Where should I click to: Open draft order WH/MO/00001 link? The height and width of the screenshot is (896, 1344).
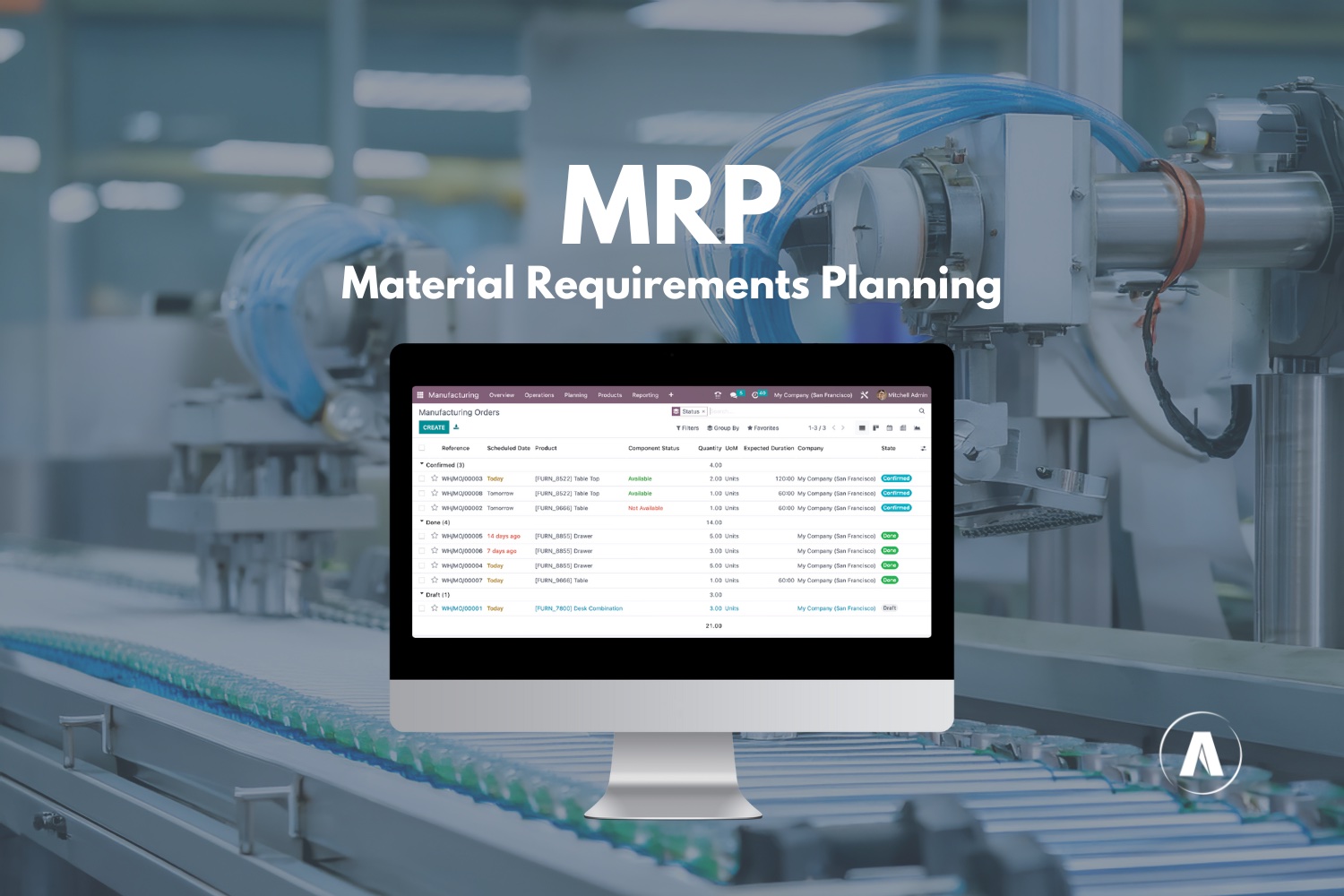[461, 608]
